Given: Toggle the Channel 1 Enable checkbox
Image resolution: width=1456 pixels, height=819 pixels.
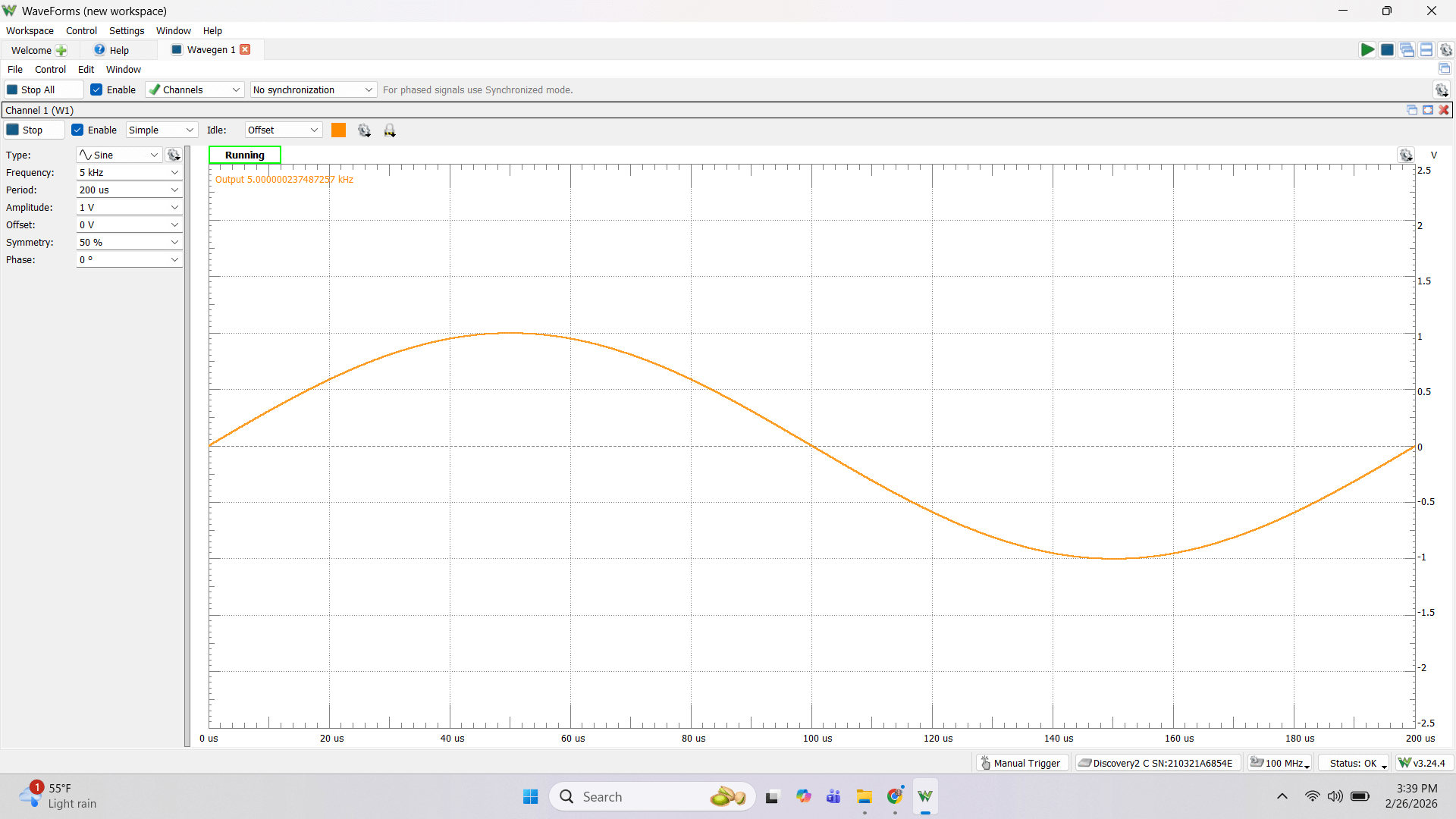Looking at the screenshot, I should click(77, 130).
